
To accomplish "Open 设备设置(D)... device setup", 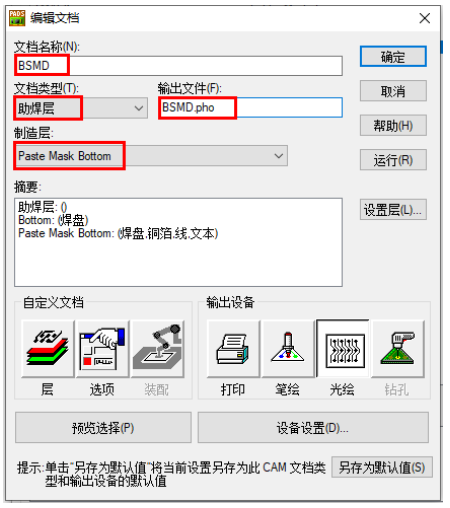I will click(313, 428).
